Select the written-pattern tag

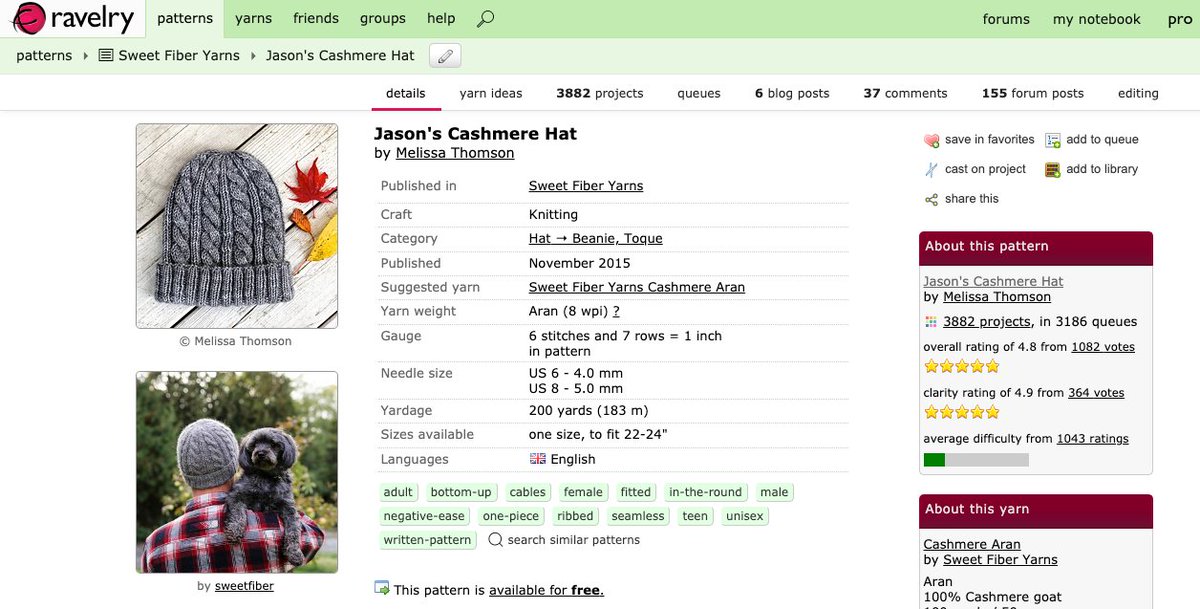pos(427,540)
